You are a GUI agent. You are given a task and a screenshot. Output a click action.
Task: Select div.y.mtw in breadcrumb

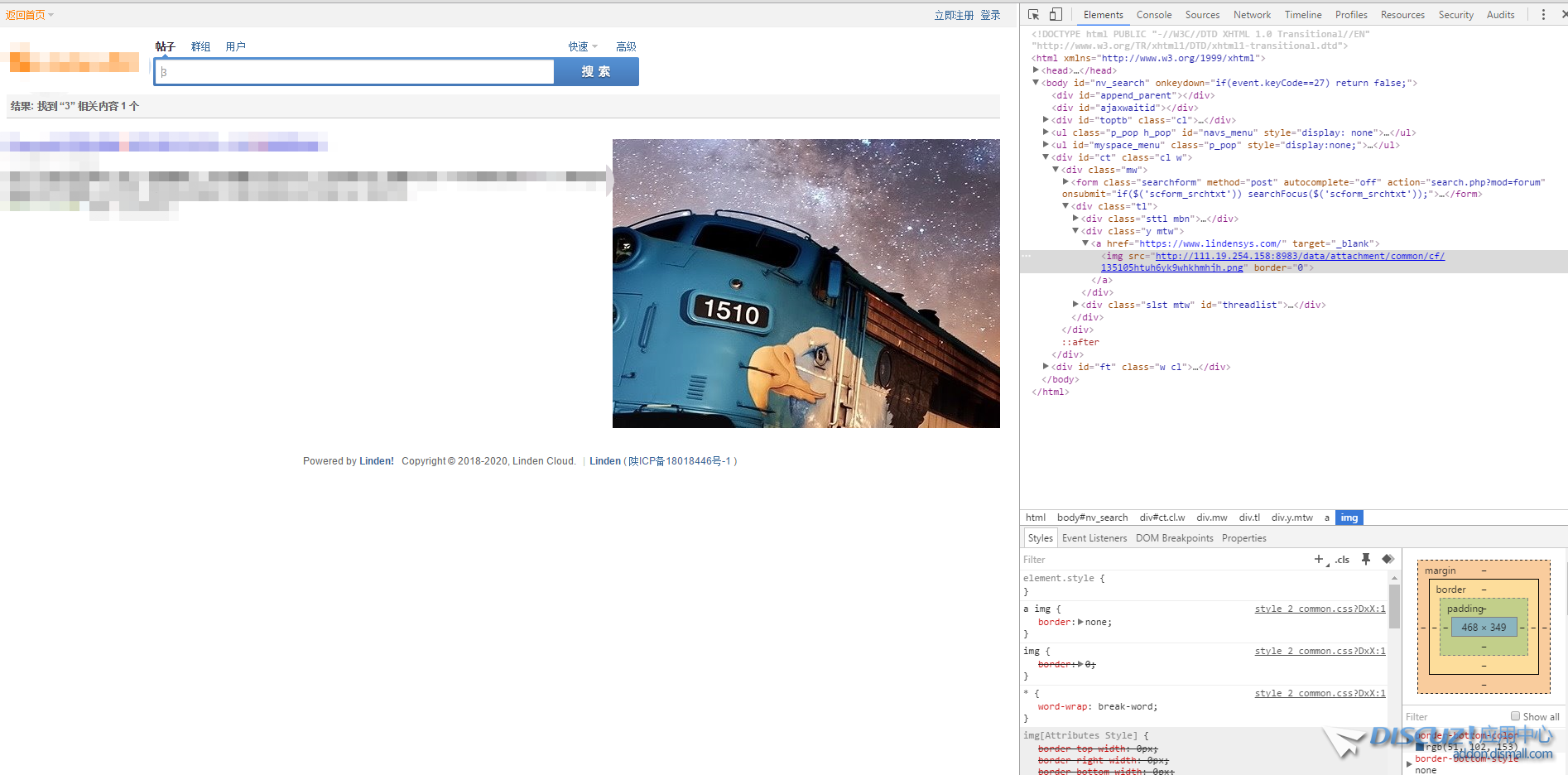pos(1291,517)
